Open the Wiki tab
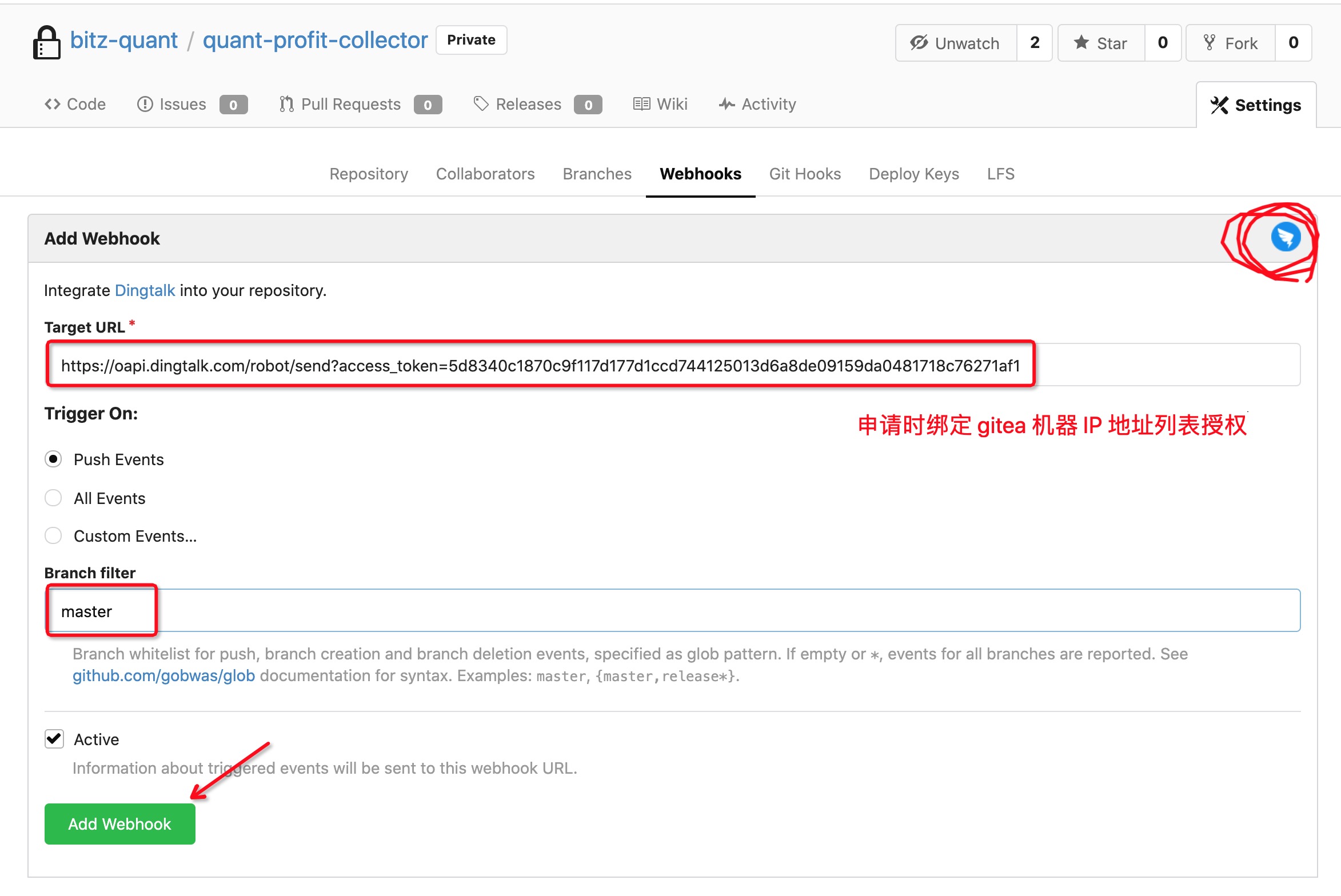The height and width of the screenshot is (896, 1341). coord(660,104)
